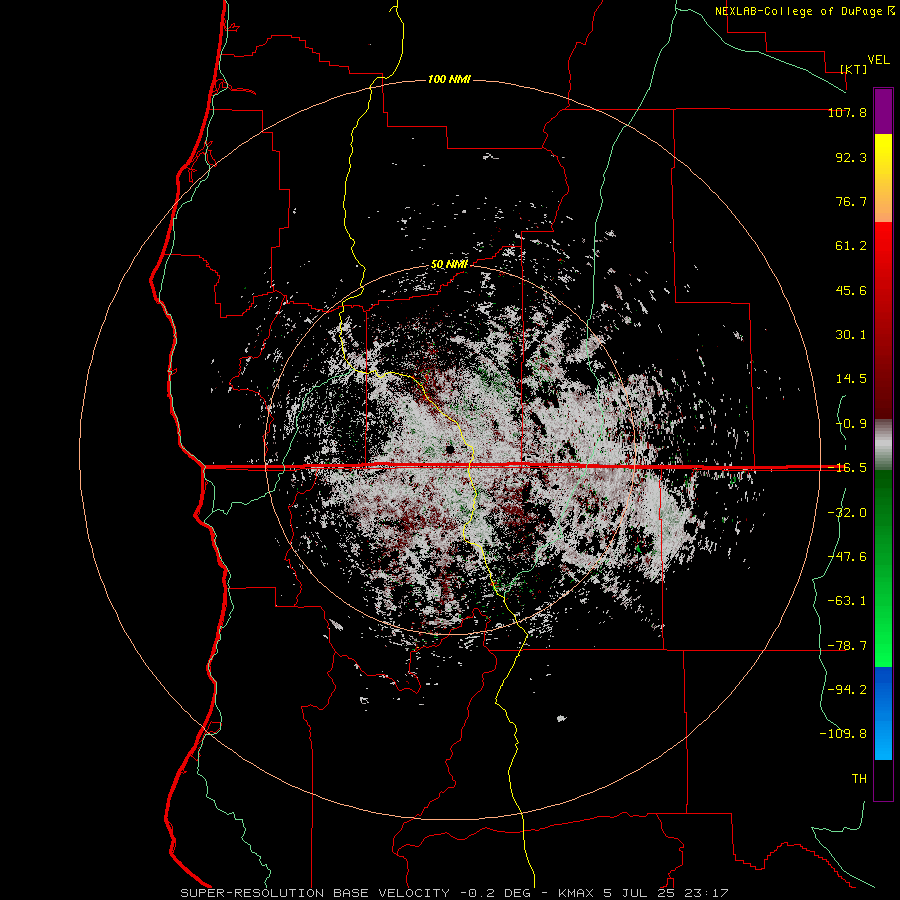Screen dimensions: 900x900
Task: Select the -32.0 scale label
Action: tap(847, 513)
